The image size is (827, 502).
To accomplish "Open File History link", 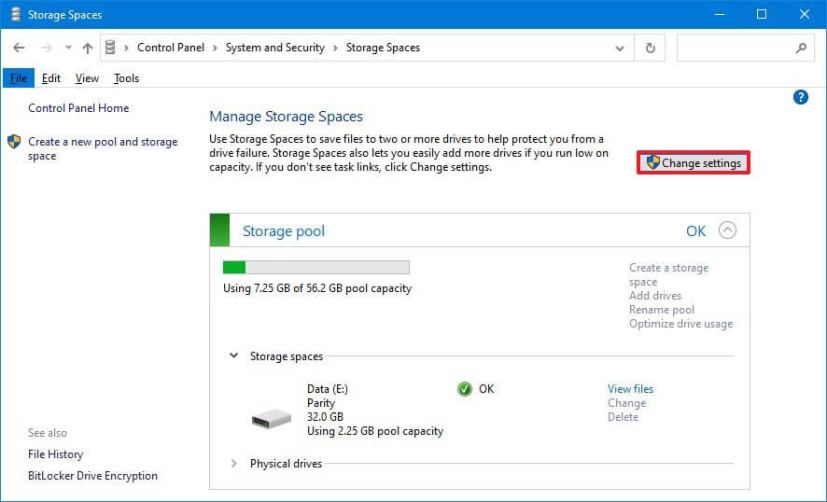I will (x=55, y=455).
